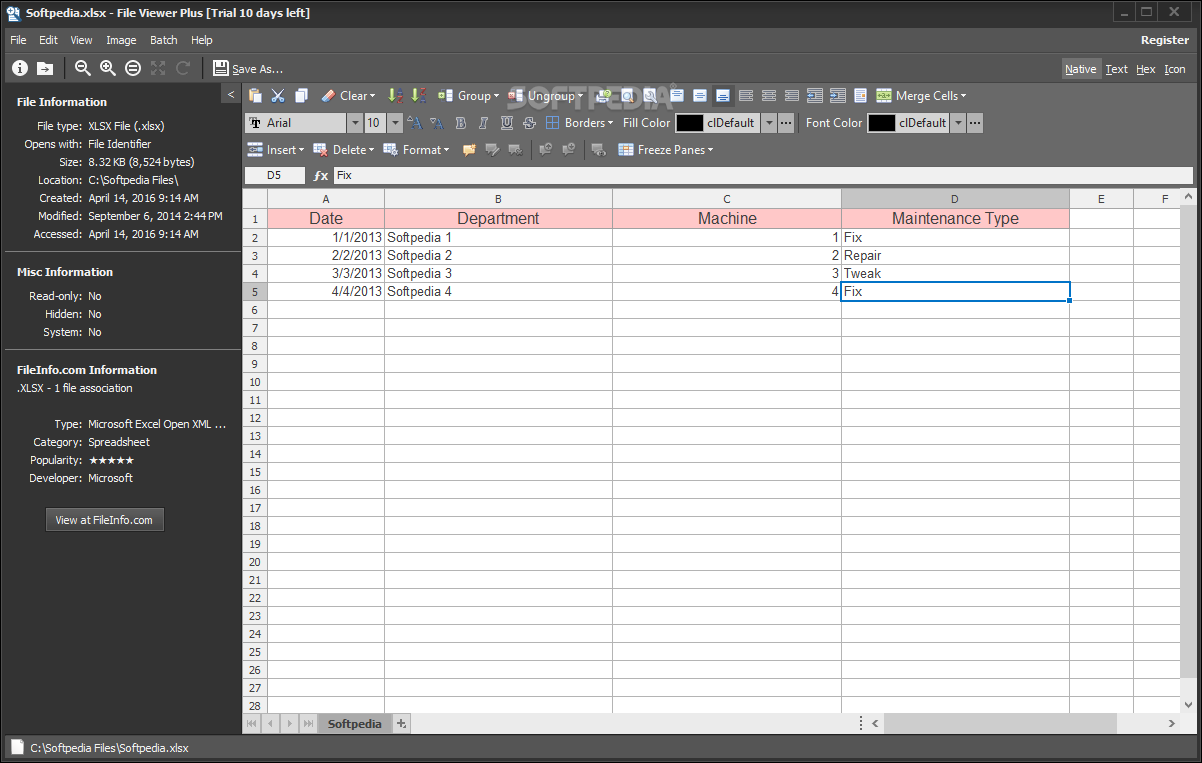Click the increase indent icon

coord(838,96)
